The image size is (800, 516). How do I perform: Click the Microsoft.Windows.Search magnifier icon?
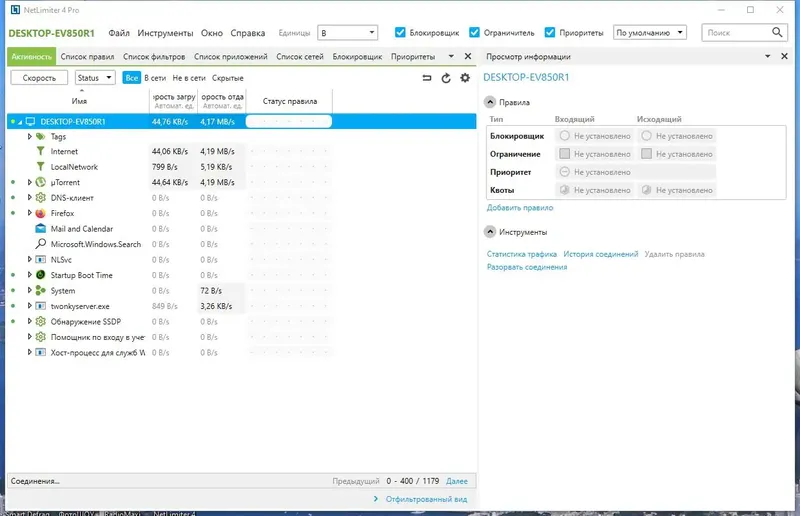[40, 244]
